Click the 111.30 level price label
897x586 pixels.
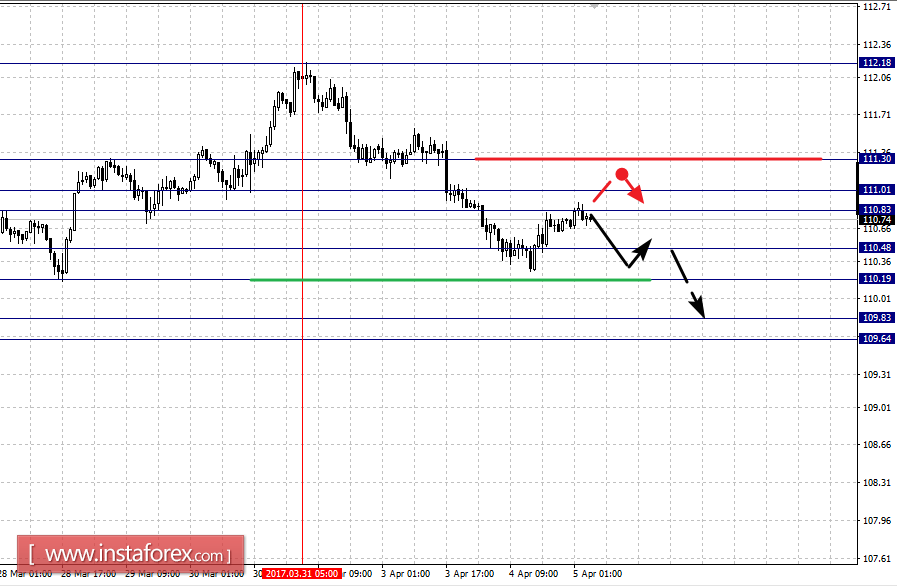pyautogui.click(x=876, y=159)
